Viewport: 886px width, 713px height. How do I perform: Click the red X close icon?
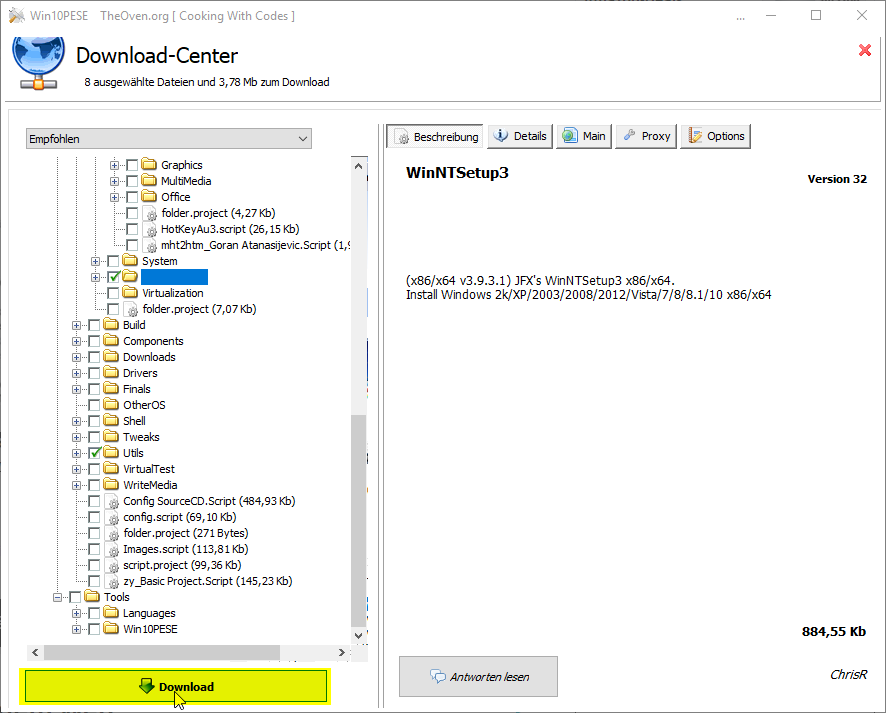tap(865, 50)
